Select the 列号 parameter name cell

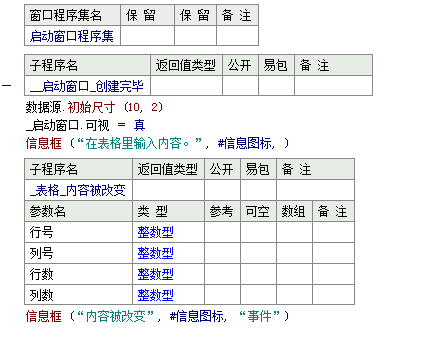[79, 253]
